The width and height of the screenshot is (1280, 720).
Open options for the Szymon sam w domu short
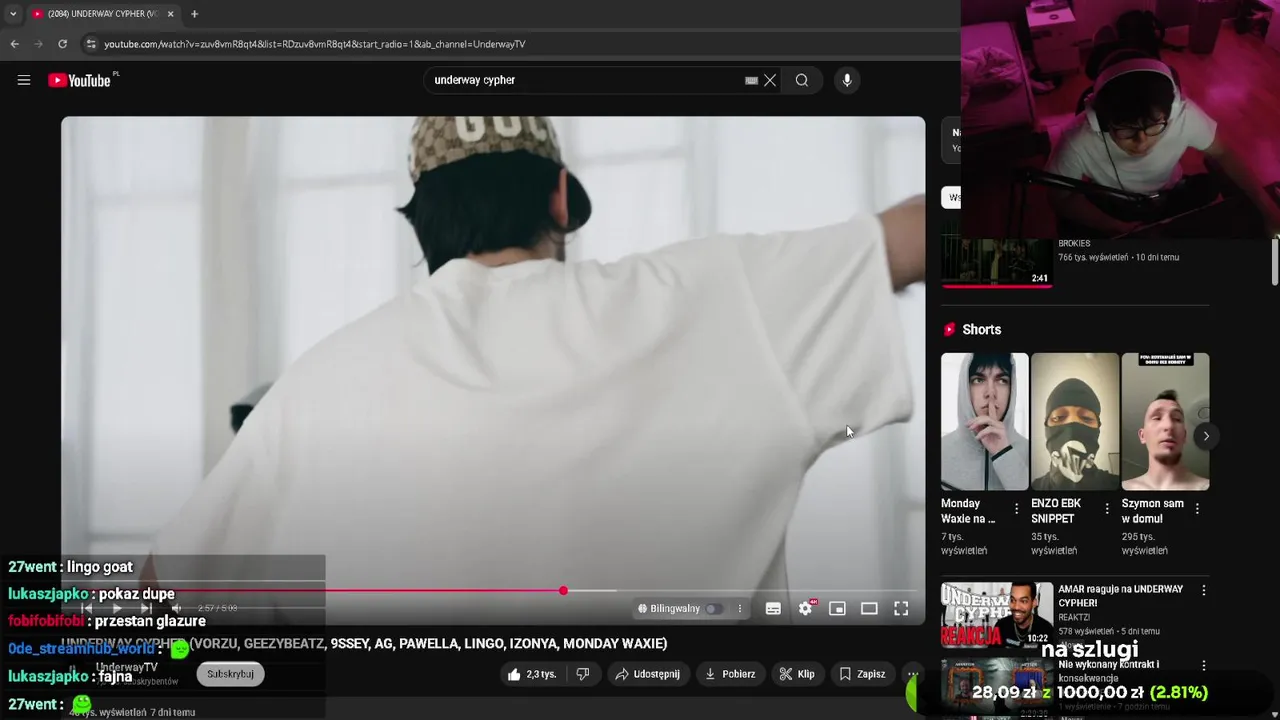[x=1197, y=509]
